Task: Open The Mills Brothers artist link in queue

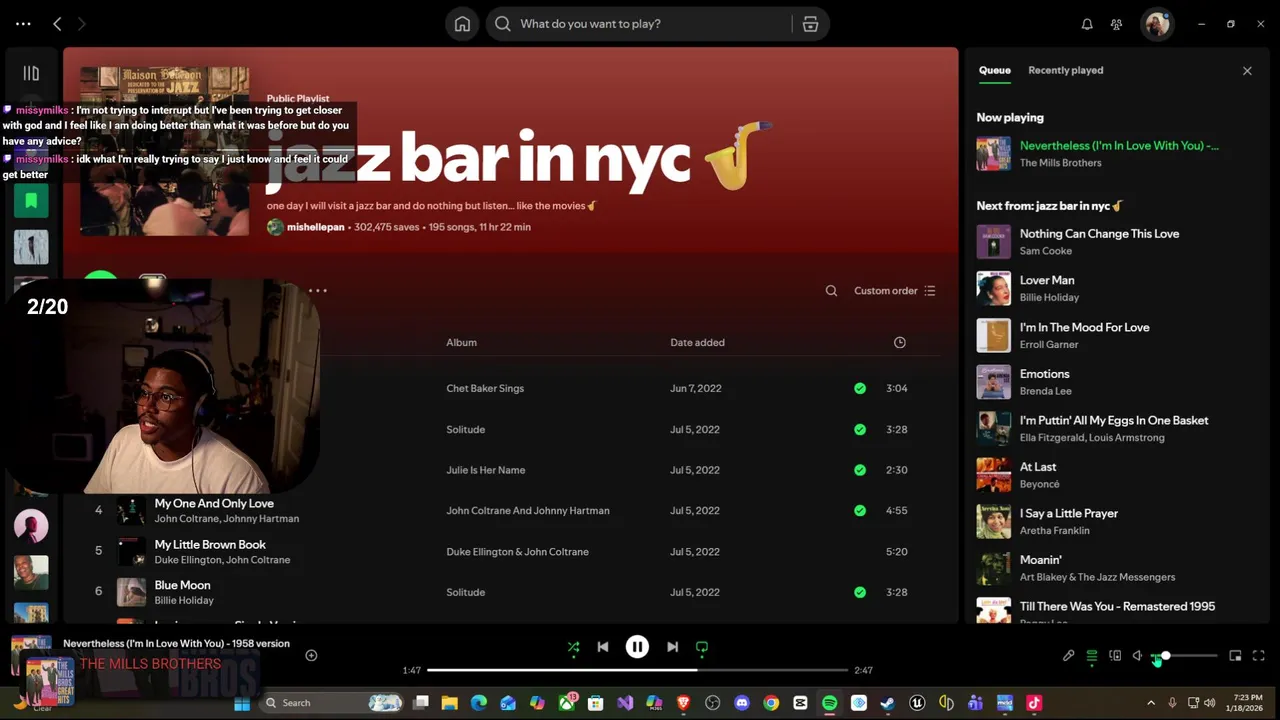Action: coord(1060,163)
